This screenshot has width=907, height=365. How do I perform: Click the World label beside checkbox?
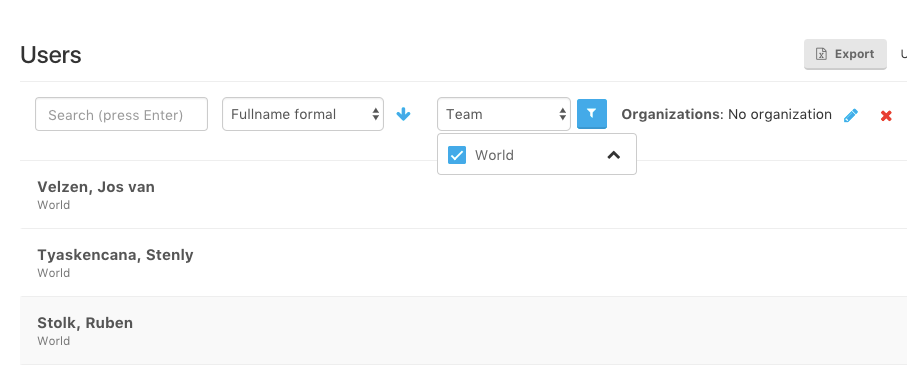pos(494,155)
